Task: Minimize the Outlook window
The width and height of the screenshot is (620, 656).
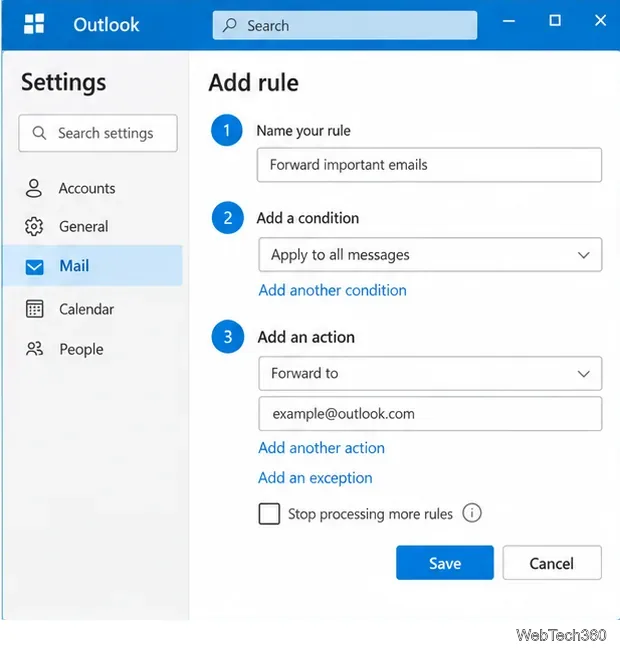Action: (509, 20)
